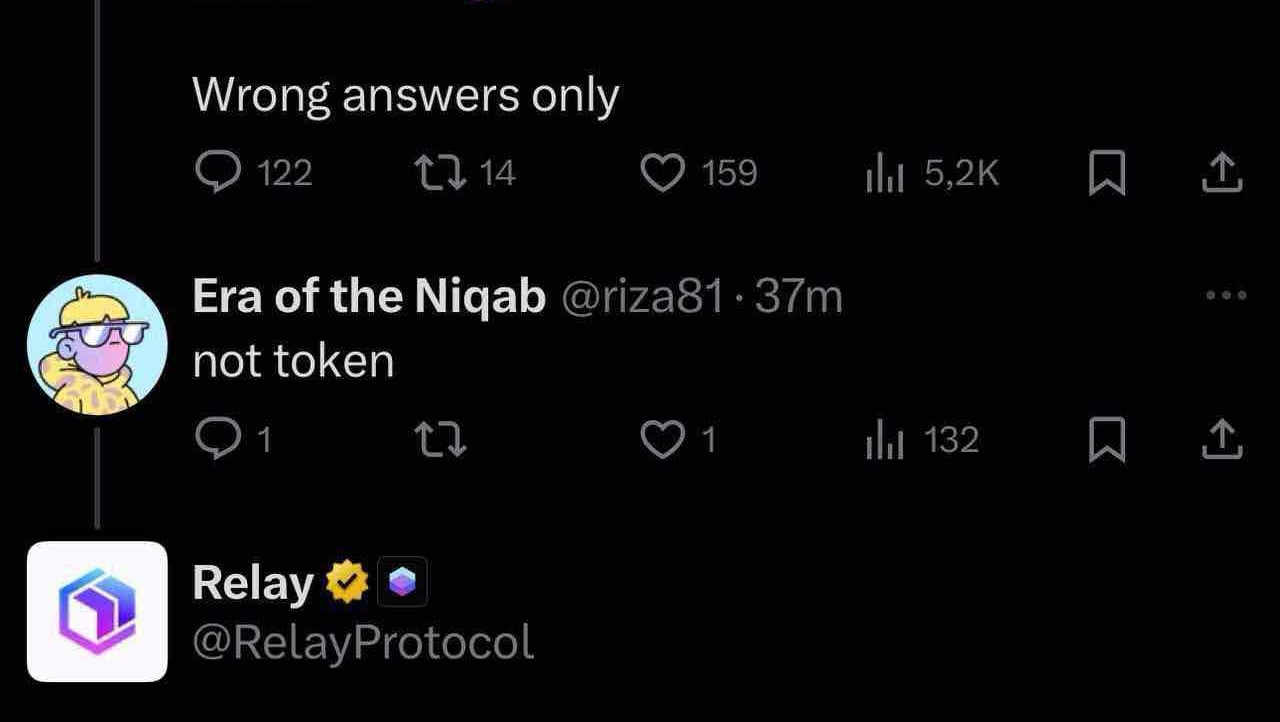Visit the @riza81 handle
This screenshot has width=1280, height=722.
click(644, 297)
